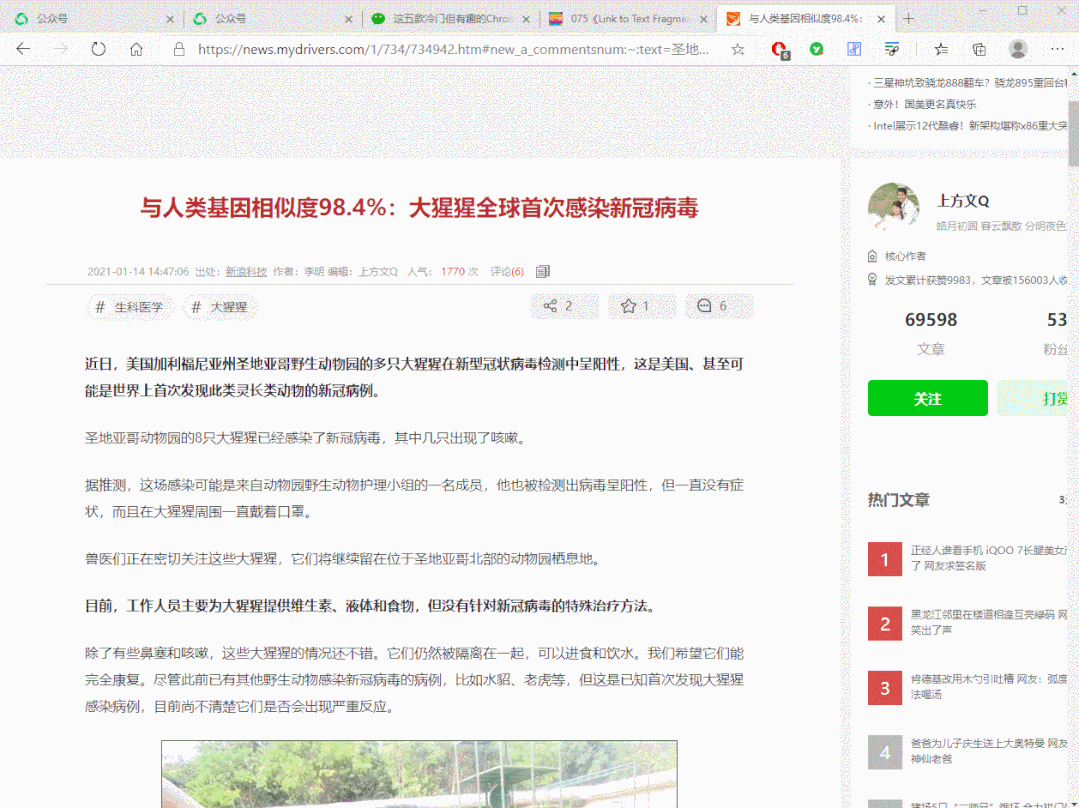The width and height of the screenshot is (1079, 808).
Task: Go back to the previous page
Action: (23, 49)
